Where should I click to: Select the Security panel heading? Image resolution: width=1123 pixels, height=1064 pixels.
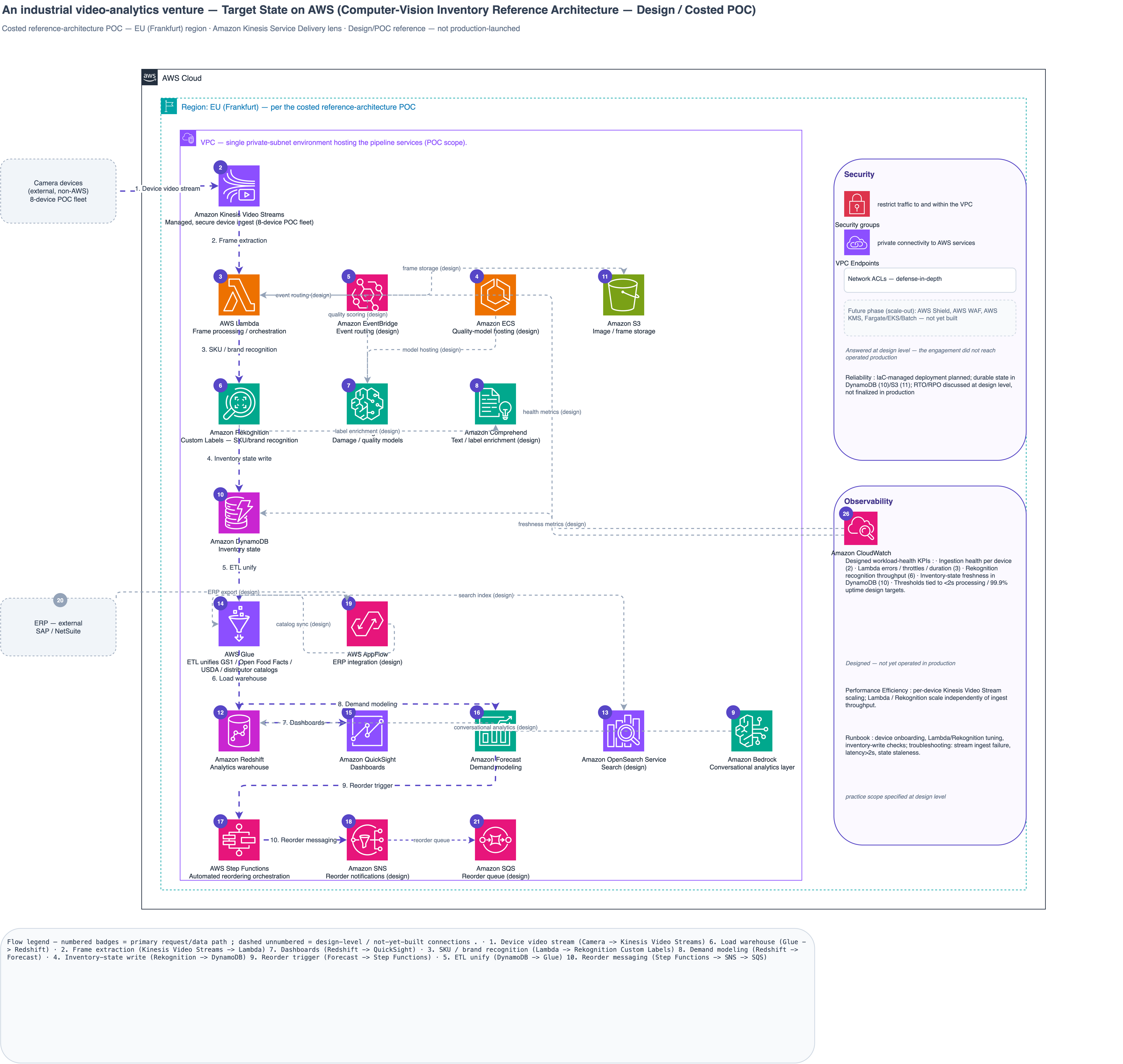click(858, 174)
